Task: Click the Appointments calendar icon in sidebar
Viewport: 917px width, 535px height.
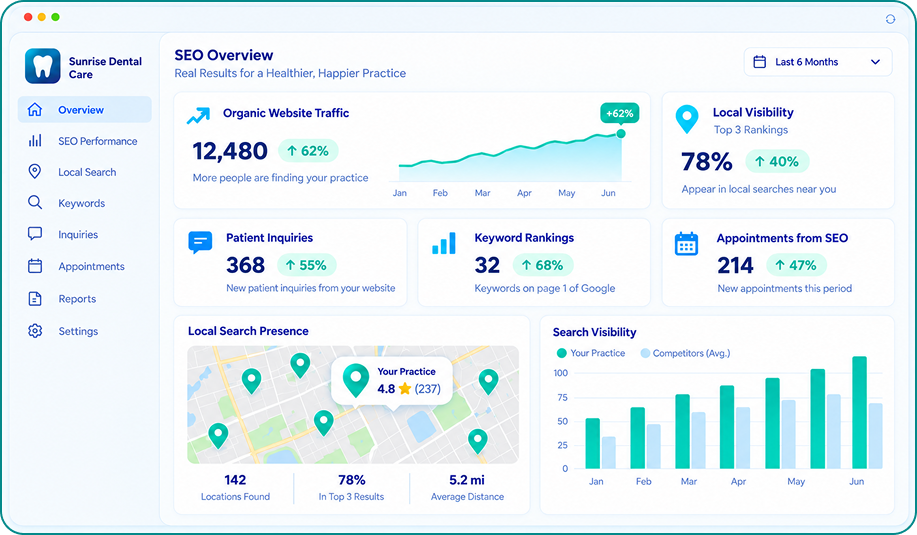Action: pyautogui.click(x=35, y=266)
